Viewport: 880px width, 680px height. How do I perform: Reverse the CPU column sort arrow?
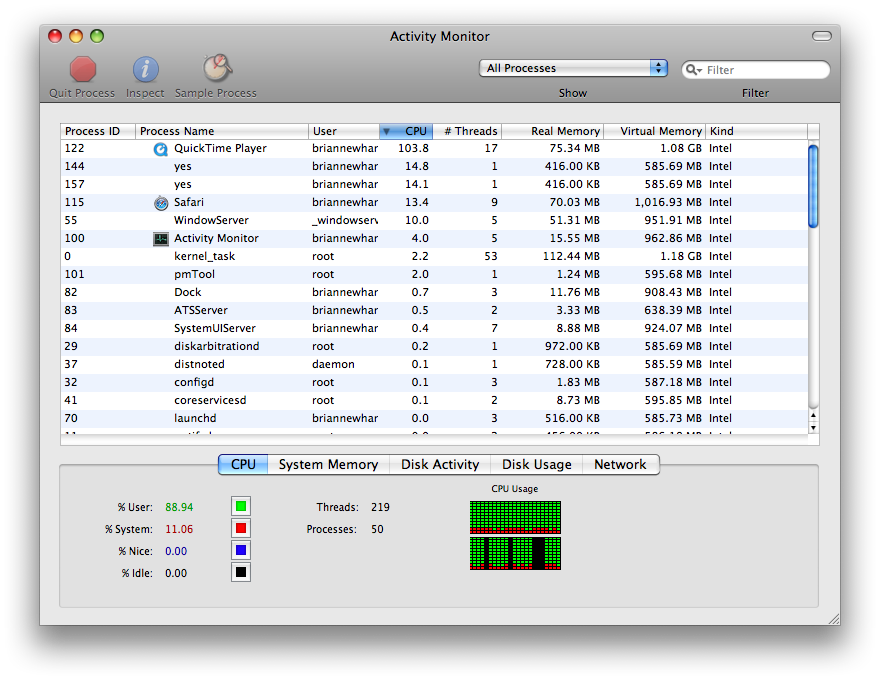click(x=386, y=131)
